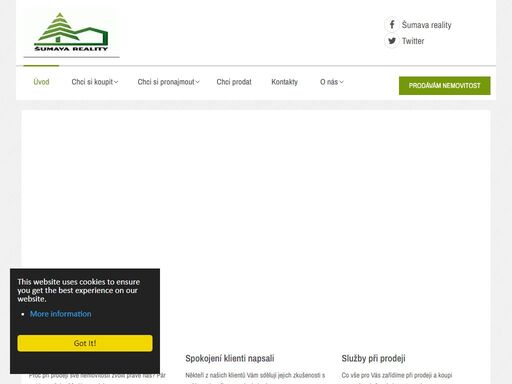The height and width of the screenshot is (384, 512).
Task: Open the More information cookie link
Action: click(x=61, y=314)
